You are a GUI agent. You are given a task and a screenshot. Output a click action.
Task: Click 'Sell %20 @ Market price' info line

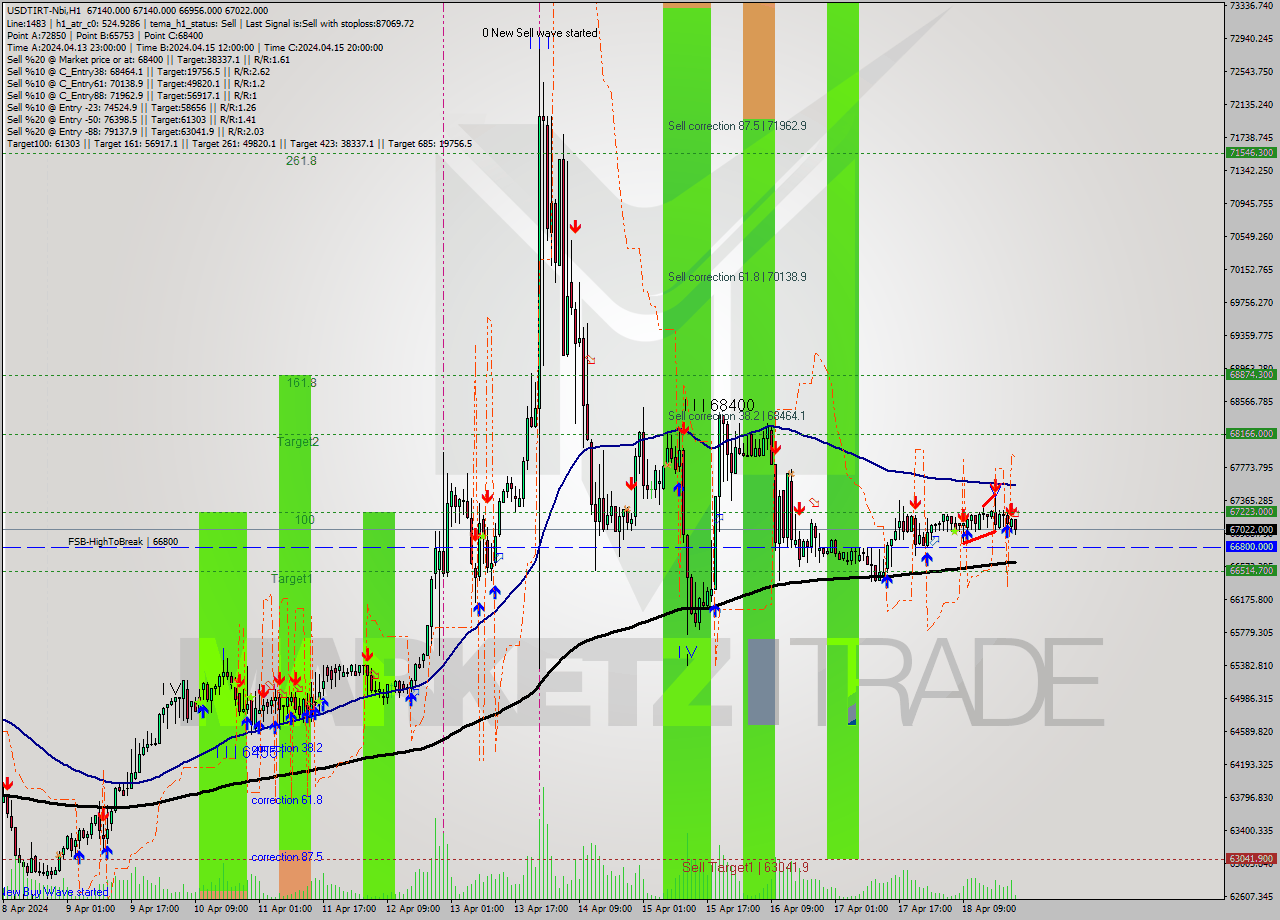148,59
